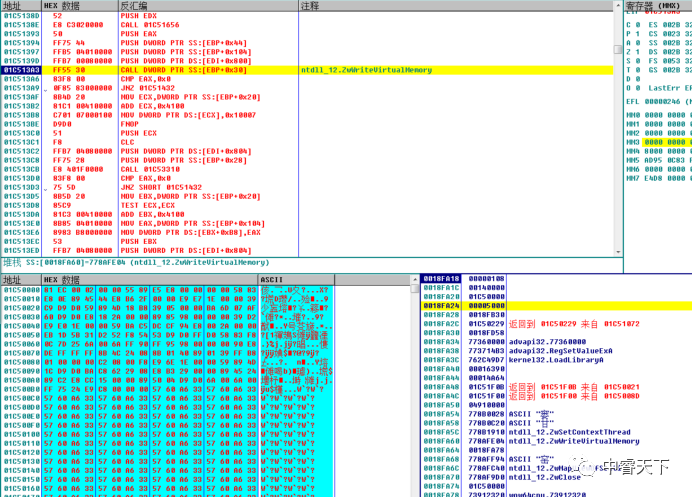Select stack entry at address 0018FA50
692x497 pixels.
(556, 405)
